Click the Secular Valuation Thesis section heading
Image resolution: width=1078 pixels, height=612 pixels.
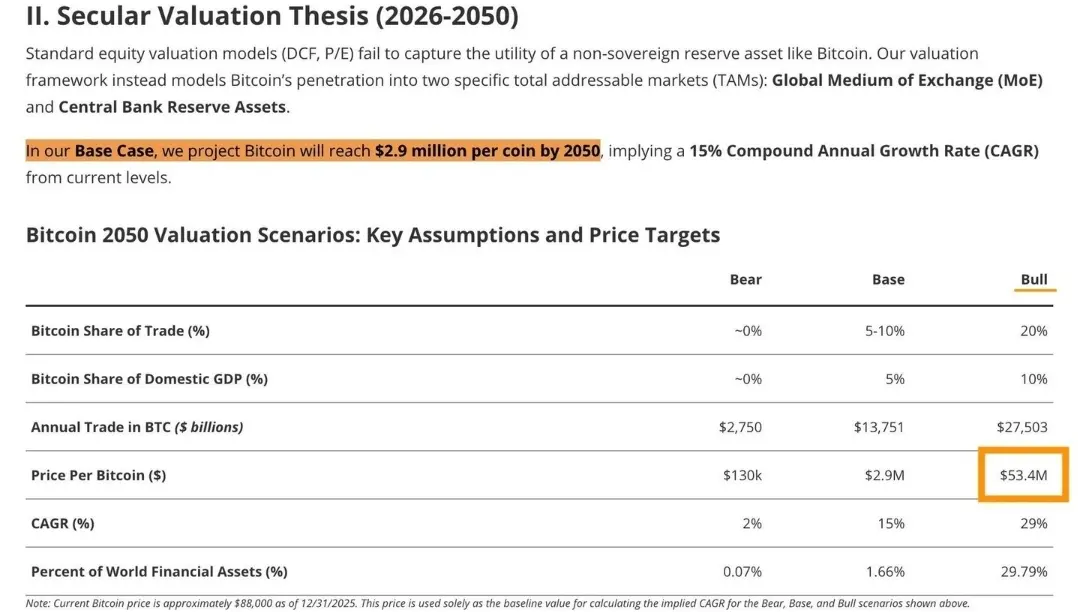[x=272, y=15]
